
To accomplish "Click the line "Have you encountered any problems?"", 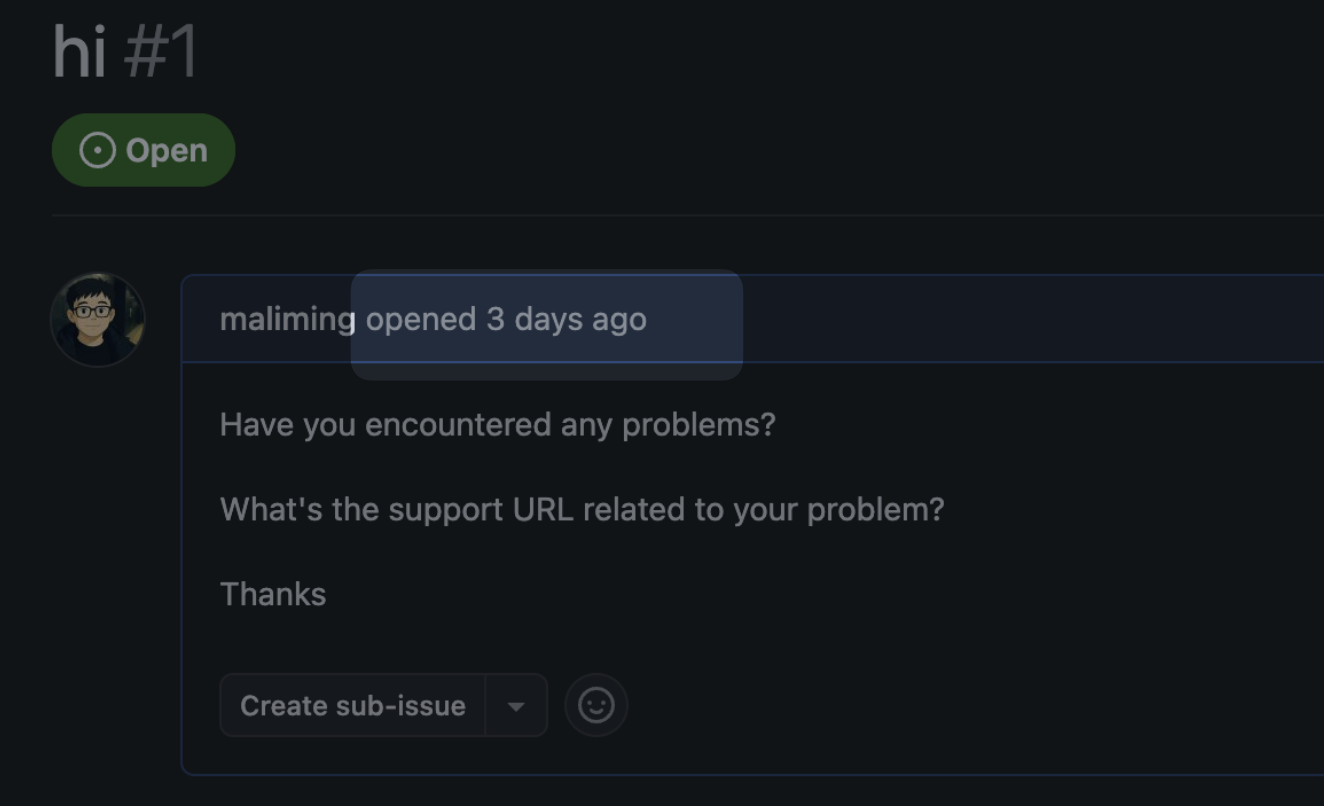I will [x=497, y=425].
